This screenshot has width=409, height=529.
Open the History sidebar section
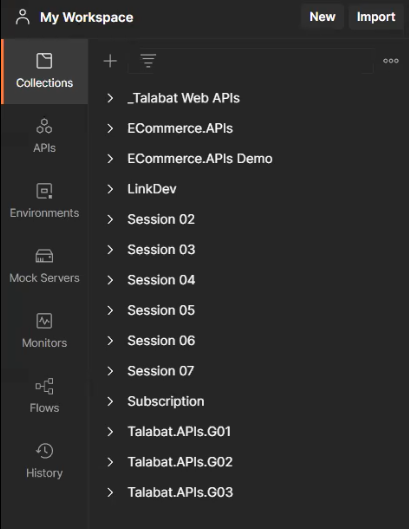click(x=45, y=461)
